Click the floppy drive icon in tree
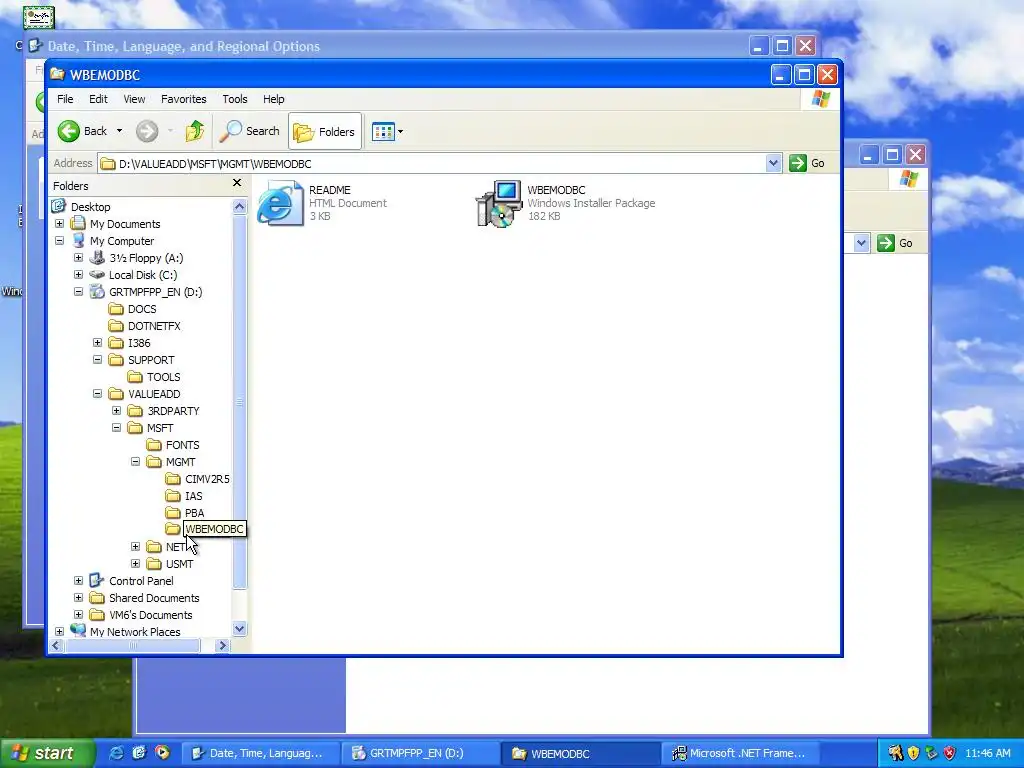1024x768 pixels. [97, 257]
